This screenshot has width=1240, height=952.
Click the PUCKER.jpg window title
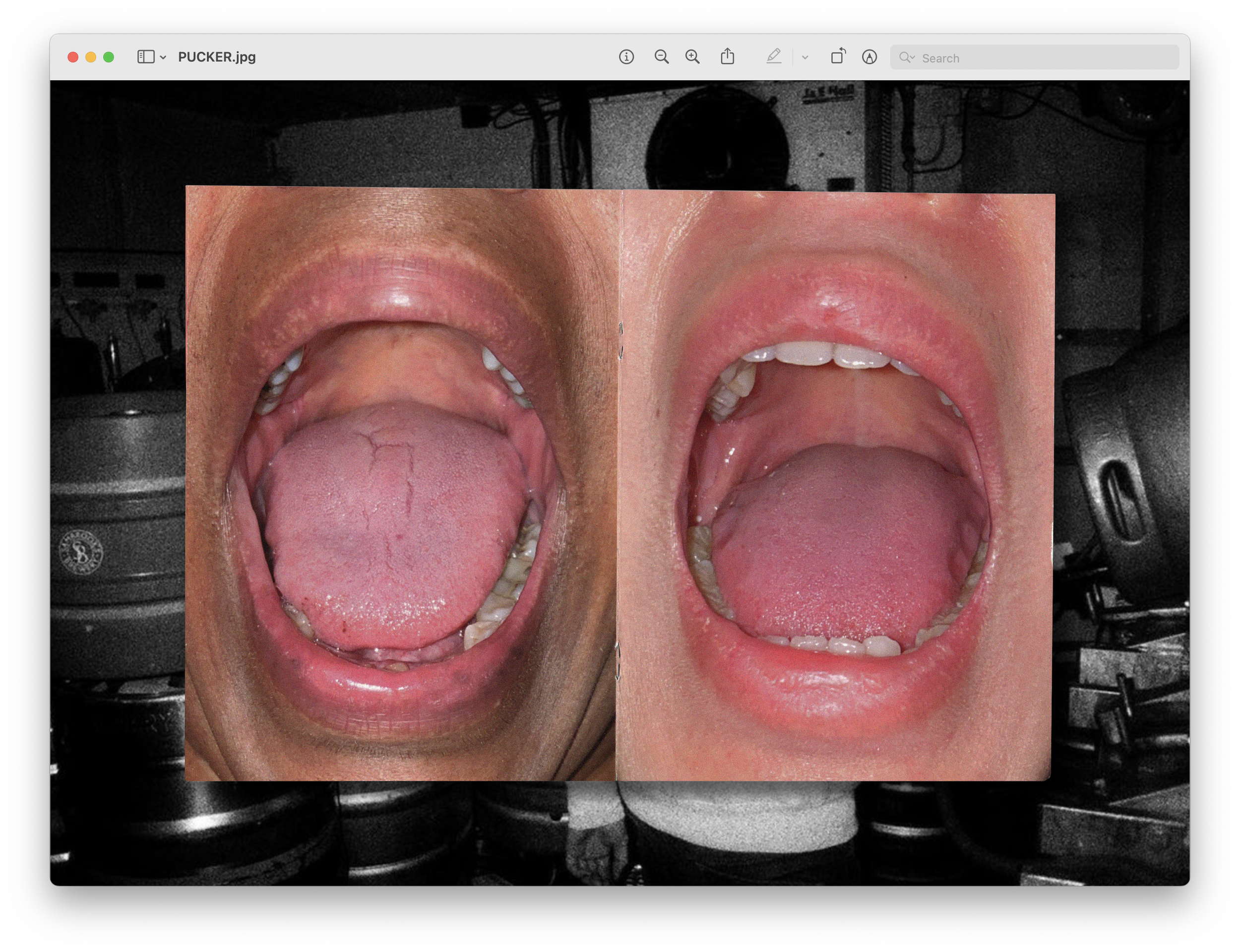(x=216, y=57)
